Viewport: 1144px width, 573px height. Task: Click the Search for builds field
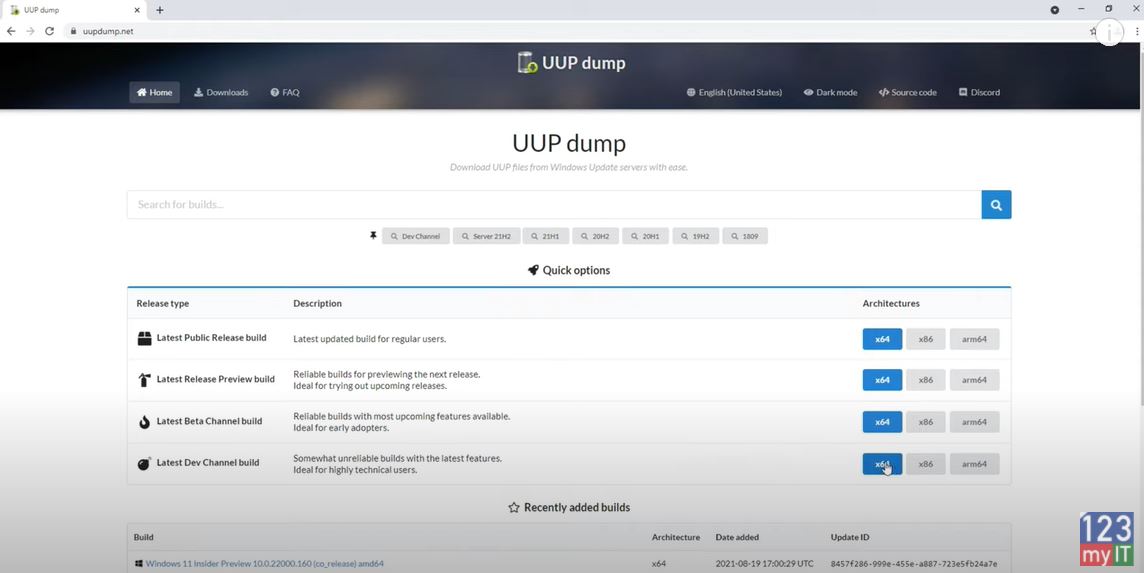tap(554, 204)
